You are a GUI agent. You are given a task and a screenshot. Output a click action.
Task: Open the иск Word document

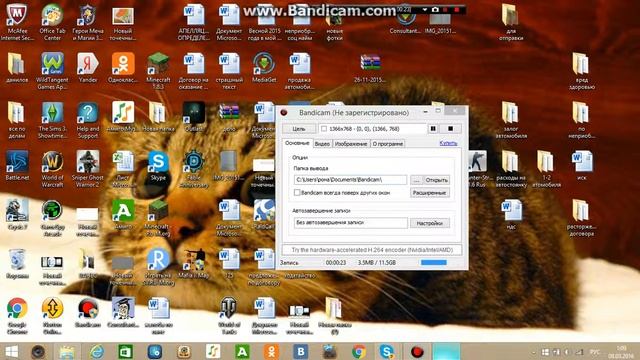pos(582,166)
